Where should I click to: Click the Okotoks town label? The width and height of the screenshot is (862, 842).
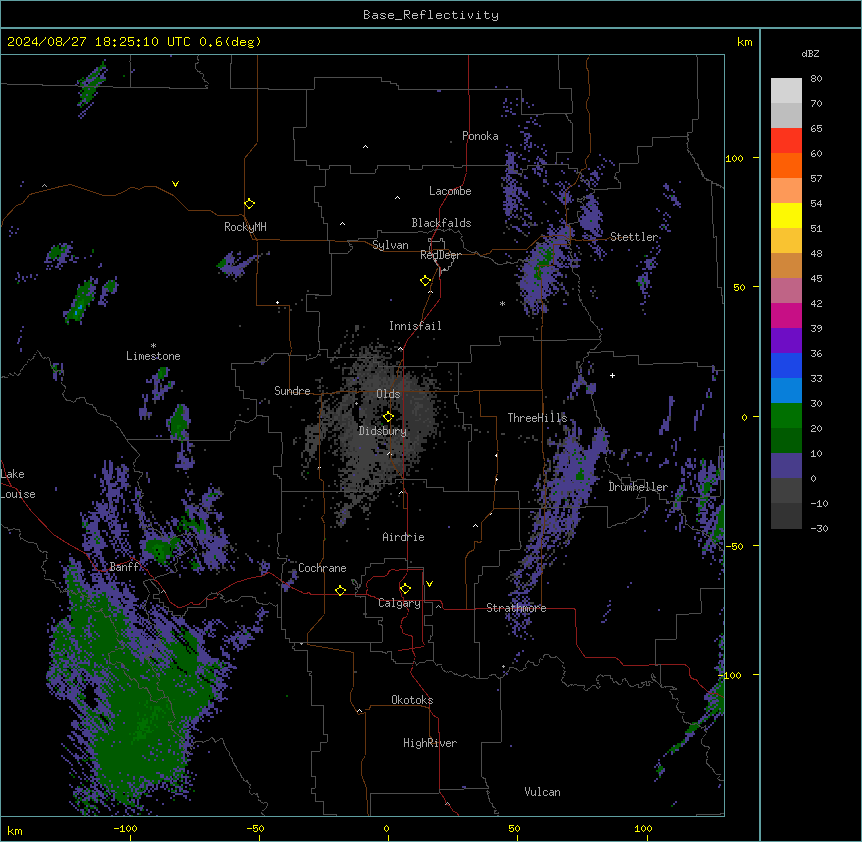tap(412, 700)
